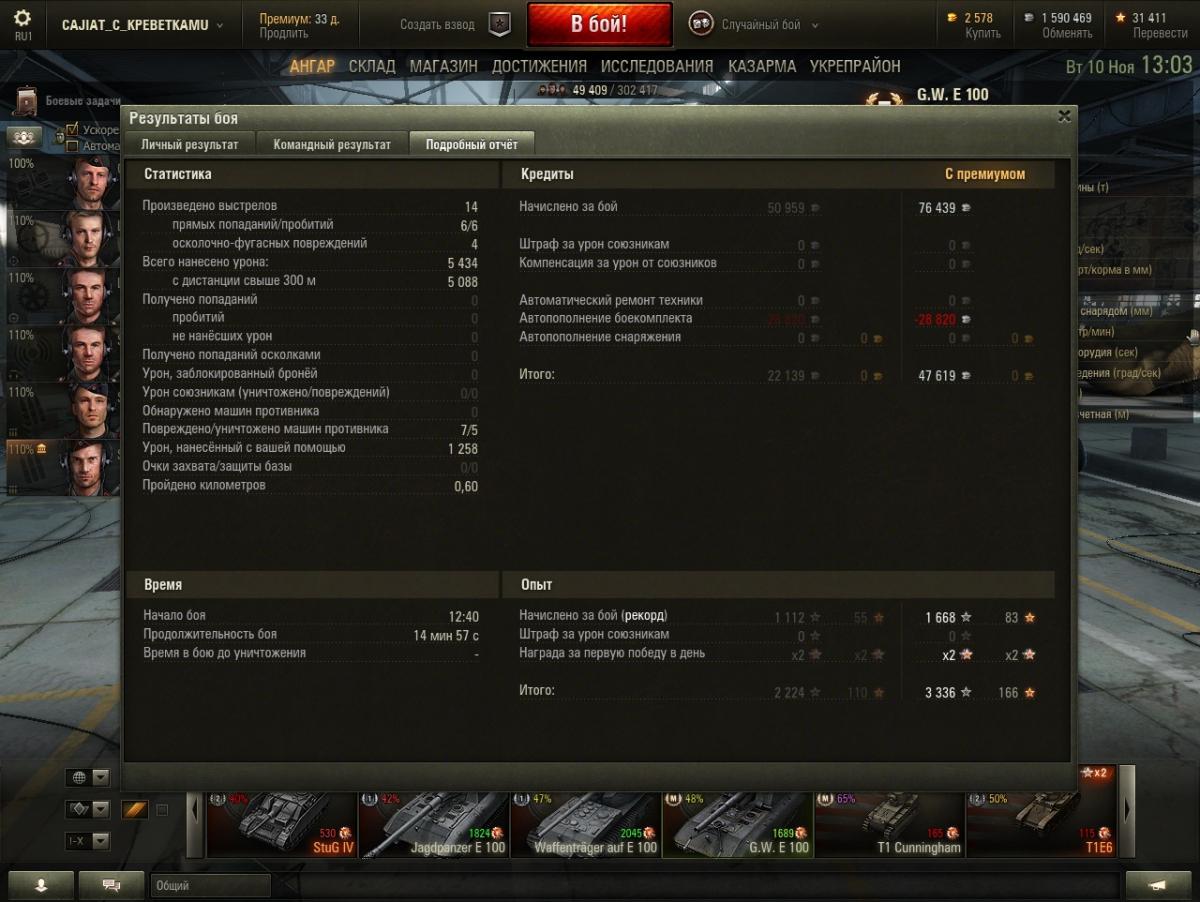Image resolution: width=1200 pixels, height=902 pixels.
Task: Select the crew member with the academy icon
Action: (92, 467)
